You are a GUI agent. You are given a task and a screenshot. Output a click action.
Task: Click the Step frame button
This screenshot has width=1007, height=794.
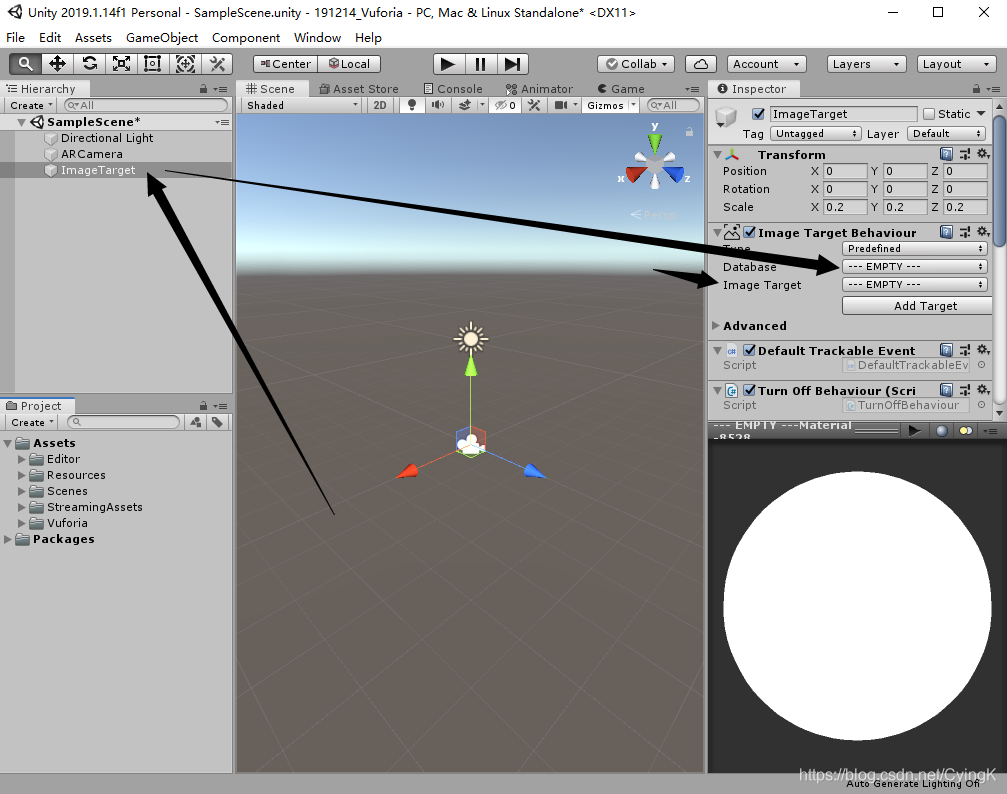[x=512, y=64]
